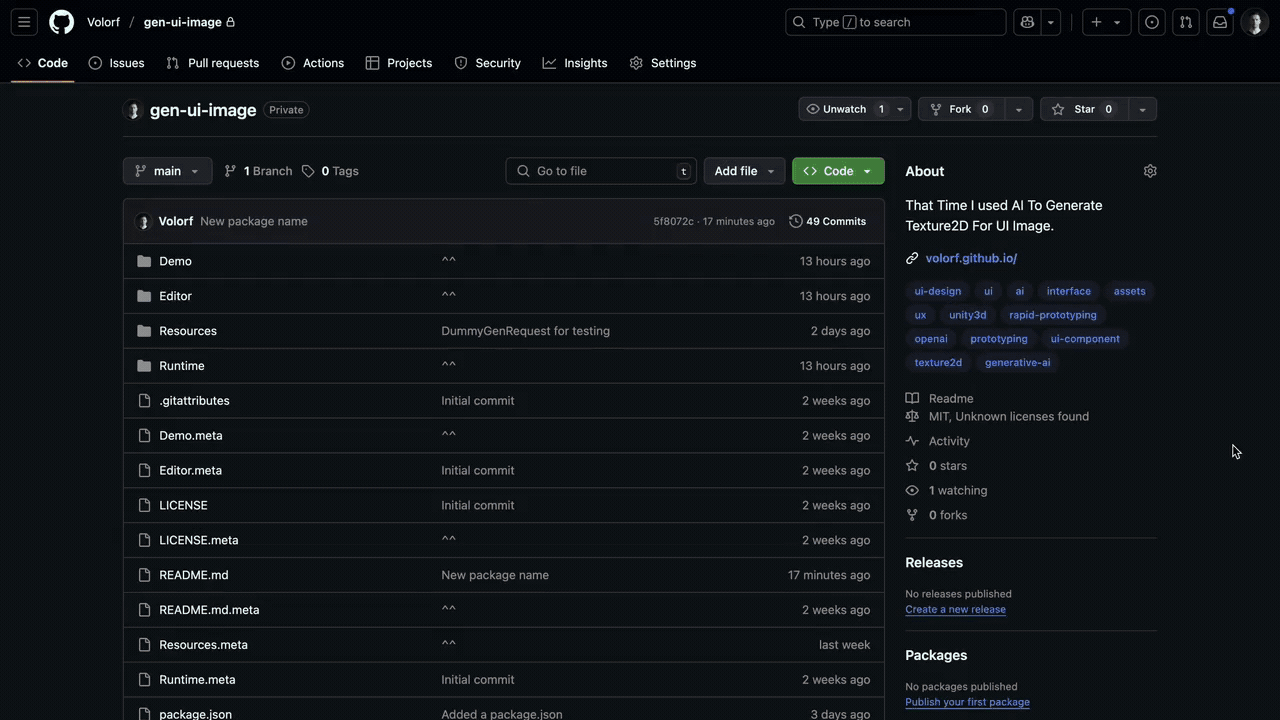Image resolution: width=1280 pixels, height=720 pixels.
Task: Open Copilot chat icon in header
Action: click(1027, 22)
